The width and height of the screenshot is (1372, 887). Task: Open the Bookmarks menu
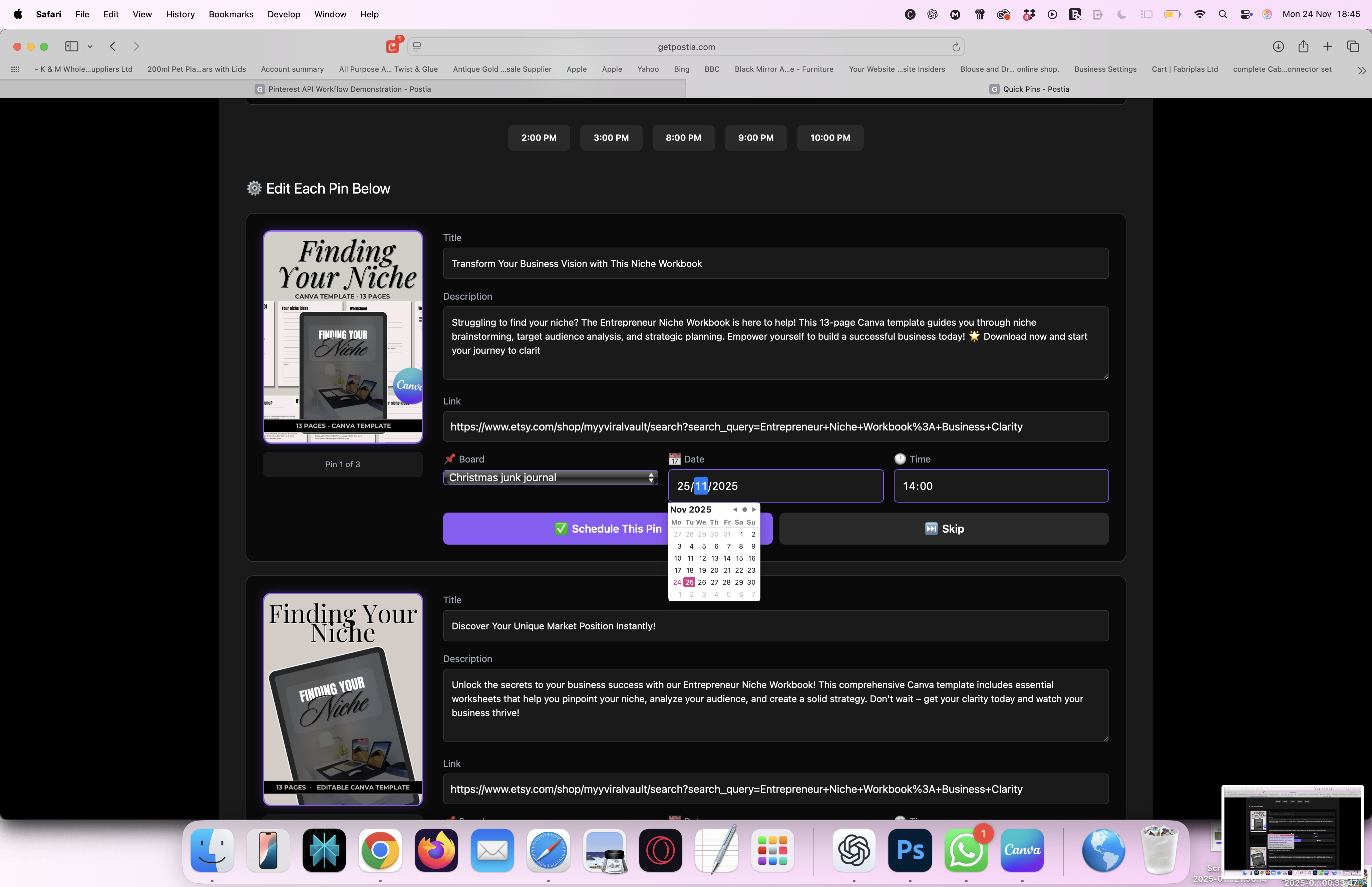click(231, 14)
